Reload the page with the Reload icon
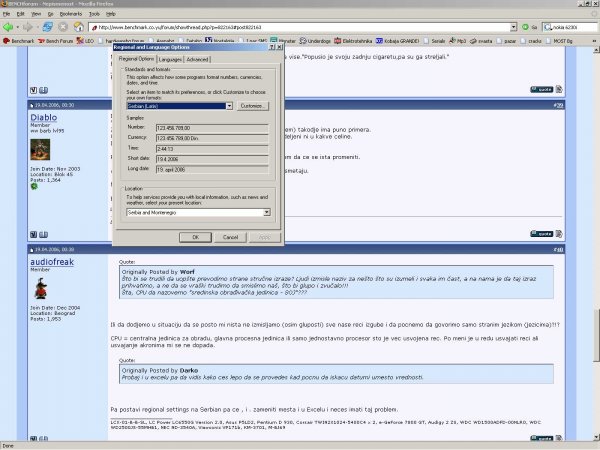This screenshot has height=450, width=600. (47, 27)
